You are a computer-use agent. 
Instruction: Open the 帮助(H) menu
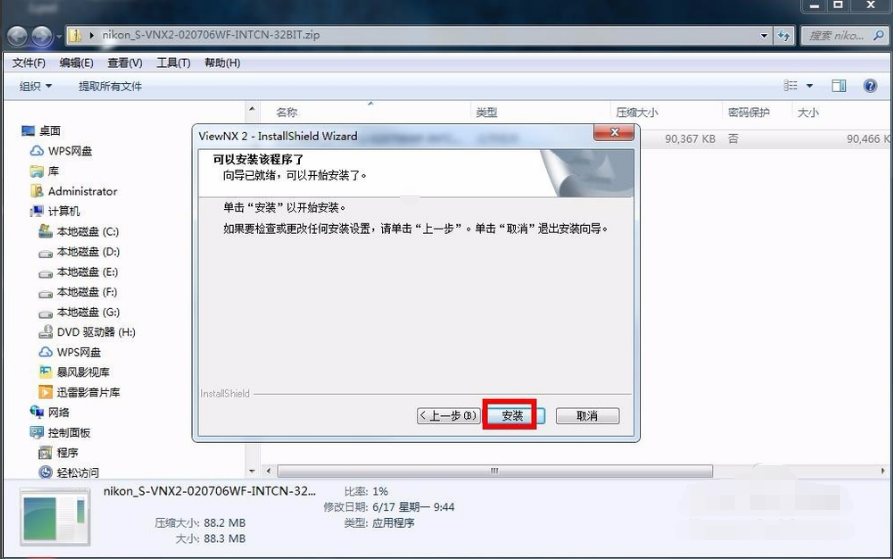[222, 63]
